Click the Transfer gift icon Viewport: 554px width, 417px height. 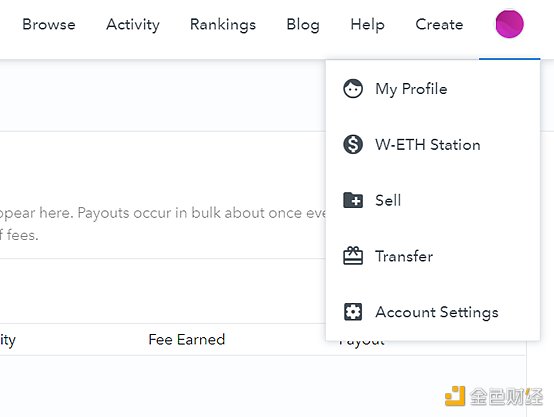[x=353, y=256]
